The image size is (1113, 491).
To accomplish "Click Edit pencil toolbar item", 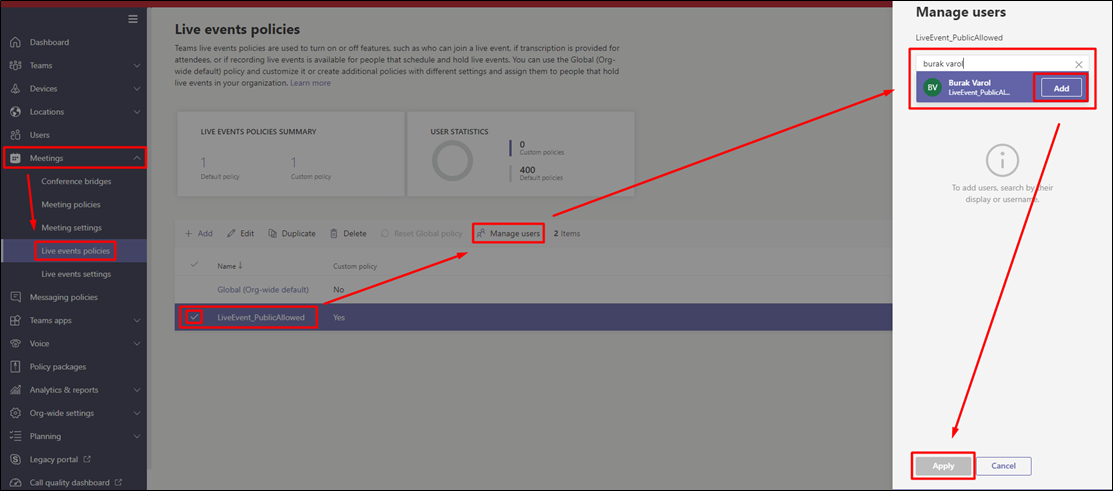I will (241, 233).
